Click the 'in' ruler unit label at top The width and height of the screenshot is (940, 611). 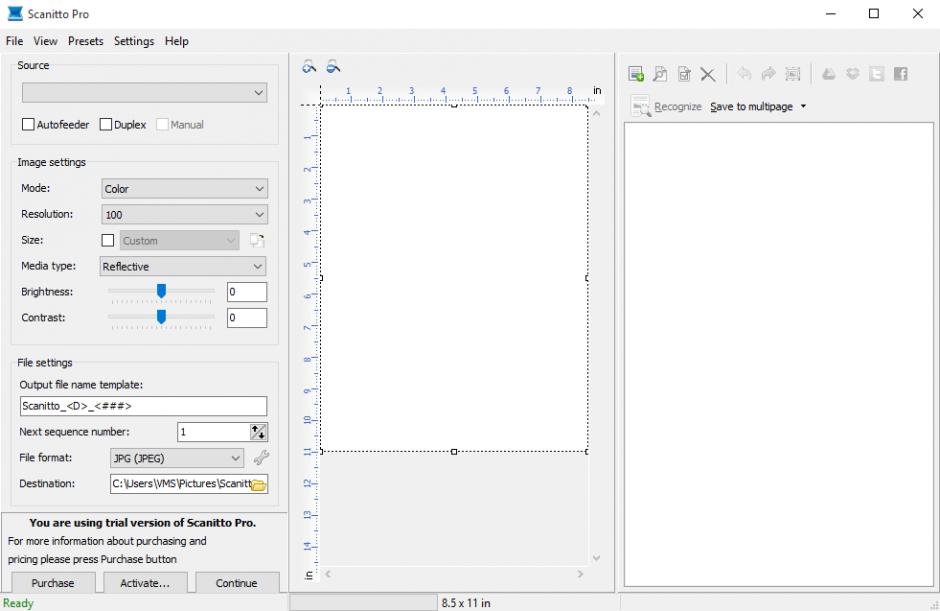(x=597, y=90)
